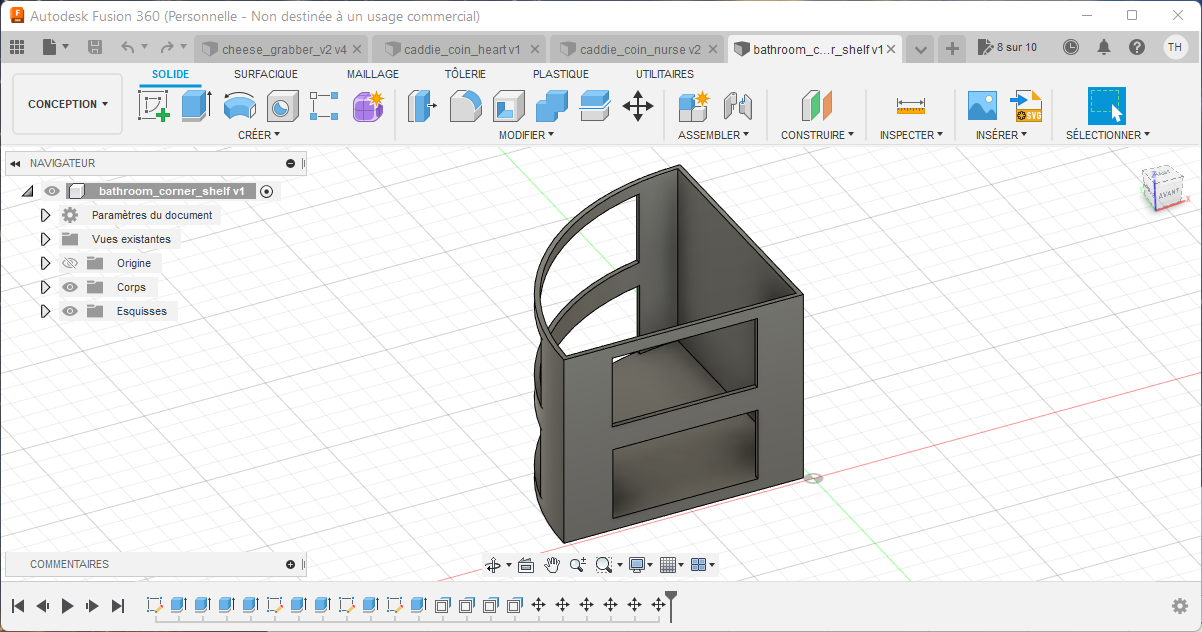Add a new design tab with plus button
The image size is (1202, 632).
(x=952, y=48)
